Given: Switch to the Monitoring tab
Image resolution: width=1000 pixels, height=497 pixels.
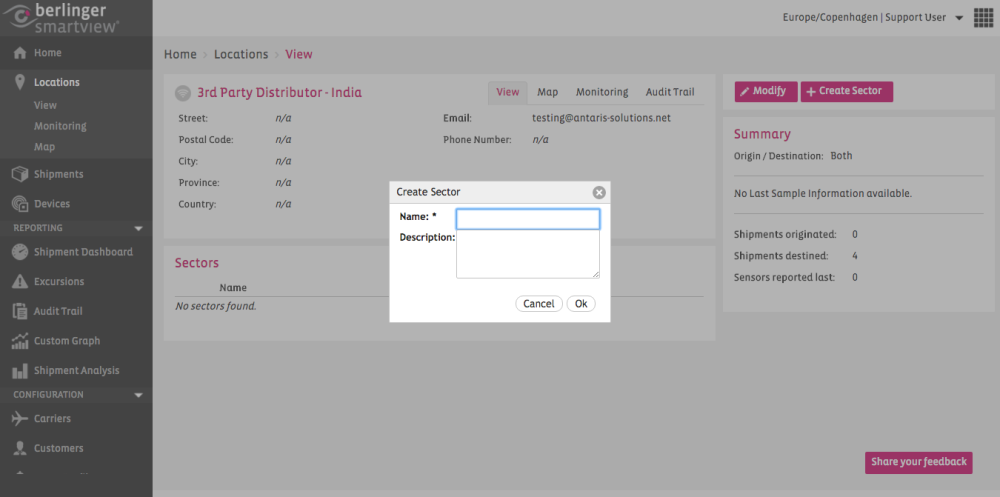Looking at the screenshot, I should [x=602, y=93].
